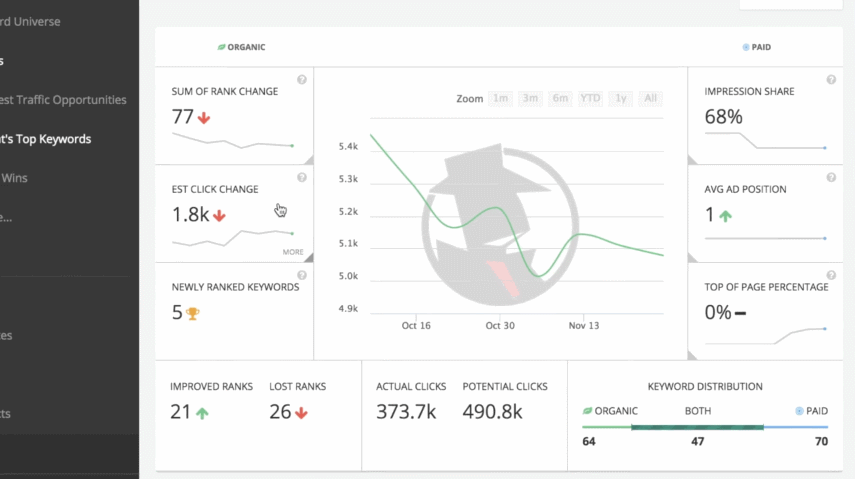Click the red Lost Ranks down arrow

click(301, 412)
